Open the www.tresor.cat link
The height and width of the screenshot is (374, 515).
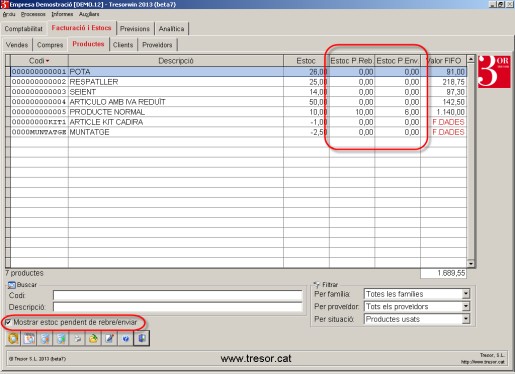point(256,359)
